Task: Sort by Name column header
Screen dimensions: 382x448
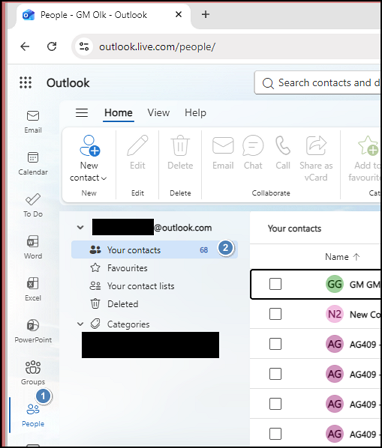Action: (342, 257)
